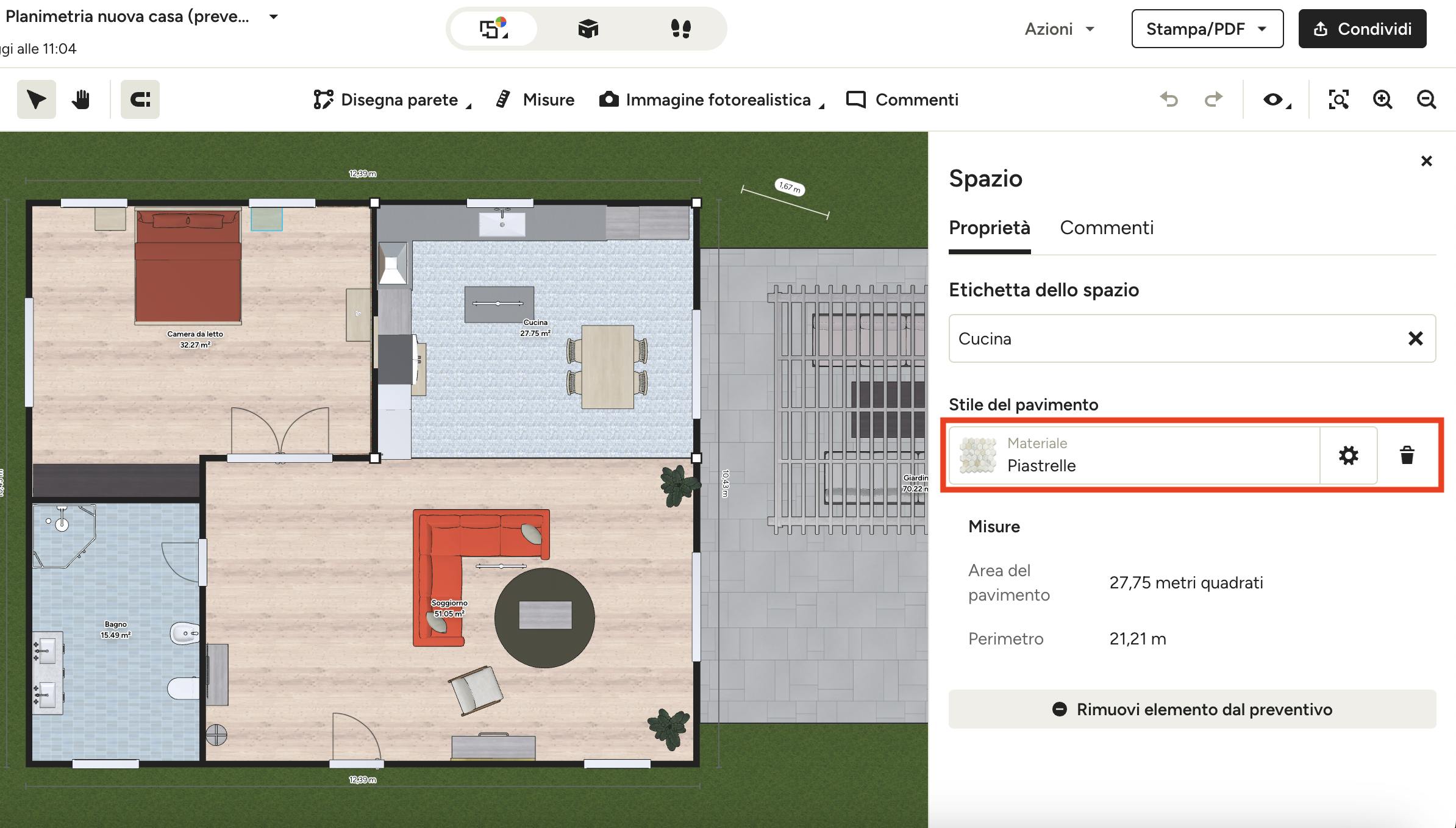Select the top potted plant in Soggiorno
The height and width of the screenshot is (828, 1456).
[679, 486]
